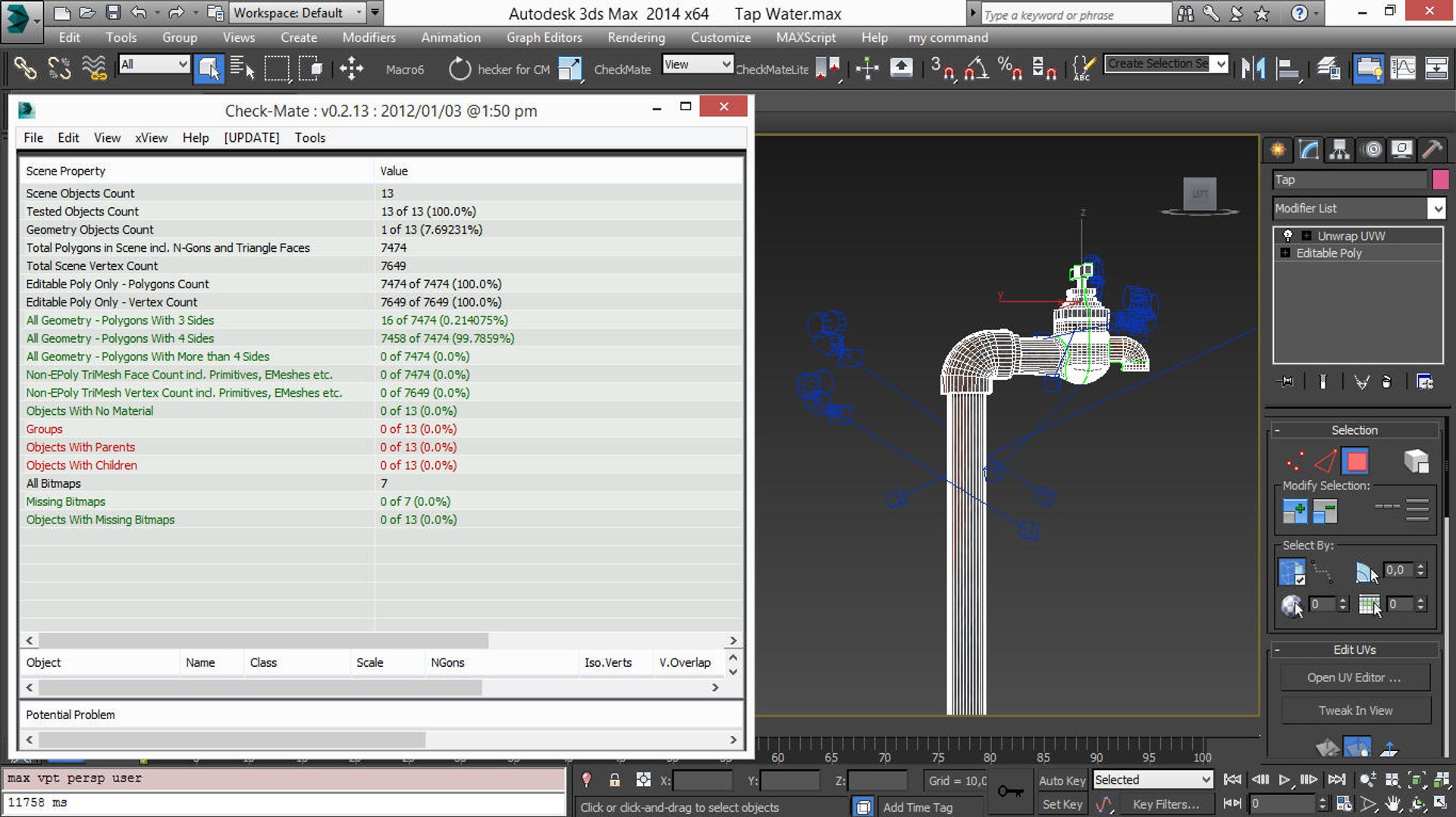
Task: Click the Play Animation button
Action: (1284, 780)
